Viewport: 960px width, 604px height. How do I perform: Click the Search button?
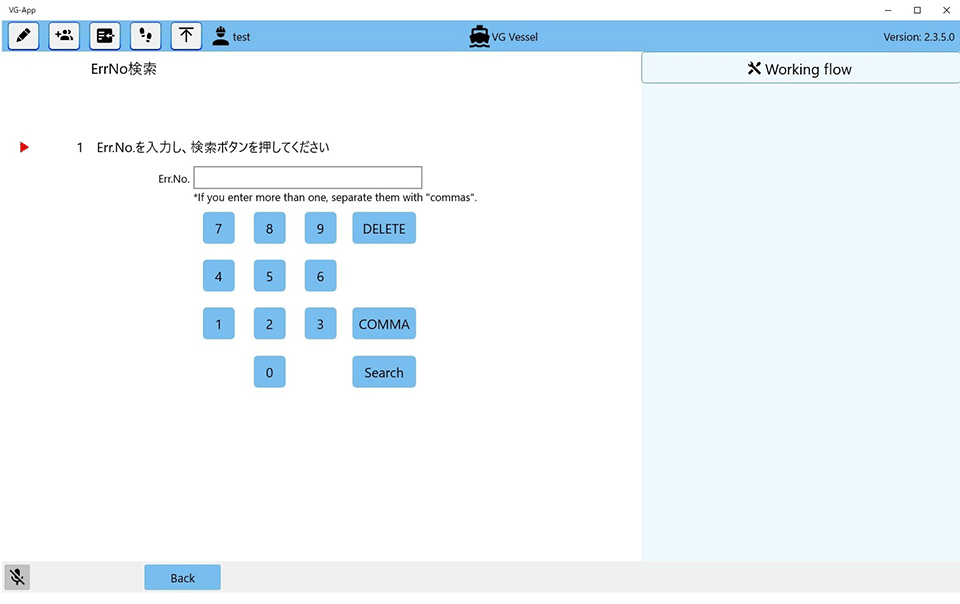click(384, 372)
